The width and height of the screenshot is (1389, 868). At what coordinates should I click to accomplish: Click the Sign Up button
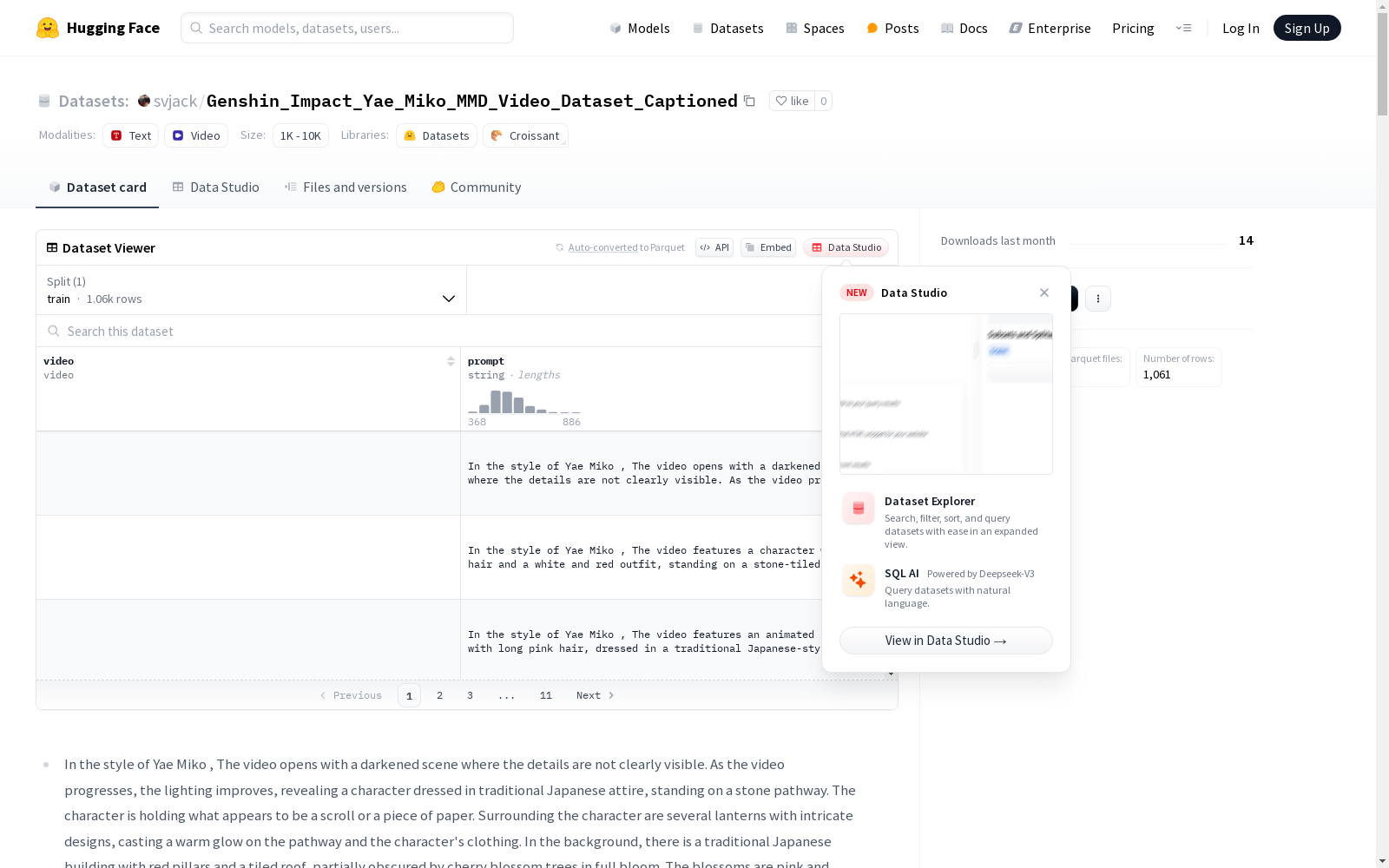click(x=1307, y=28)
